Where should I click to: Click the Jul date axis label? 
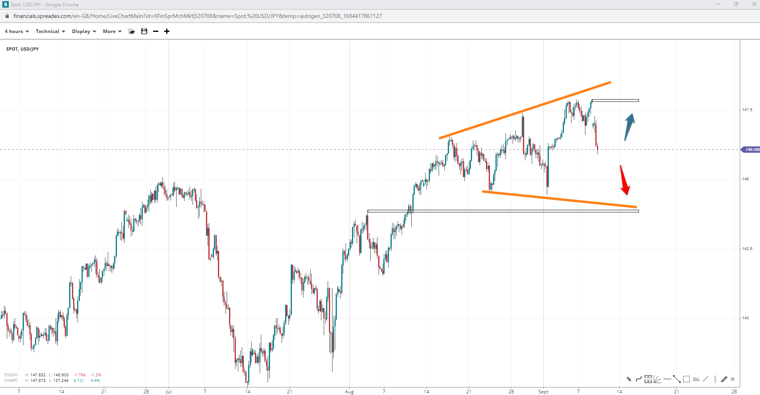tap(168, 391)
